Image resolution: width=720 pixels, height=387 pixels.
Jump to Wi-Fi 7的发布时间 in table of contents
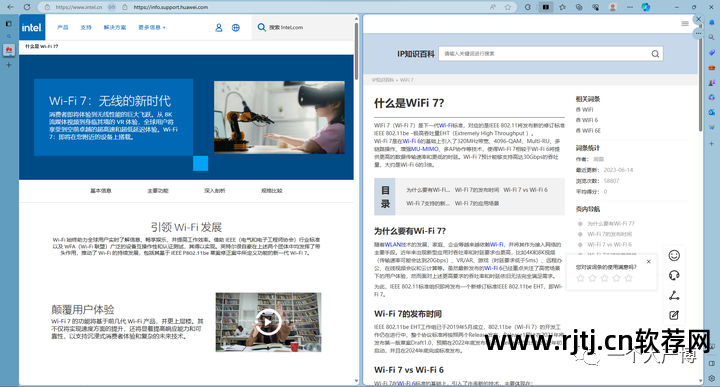(x=477, y=190)
